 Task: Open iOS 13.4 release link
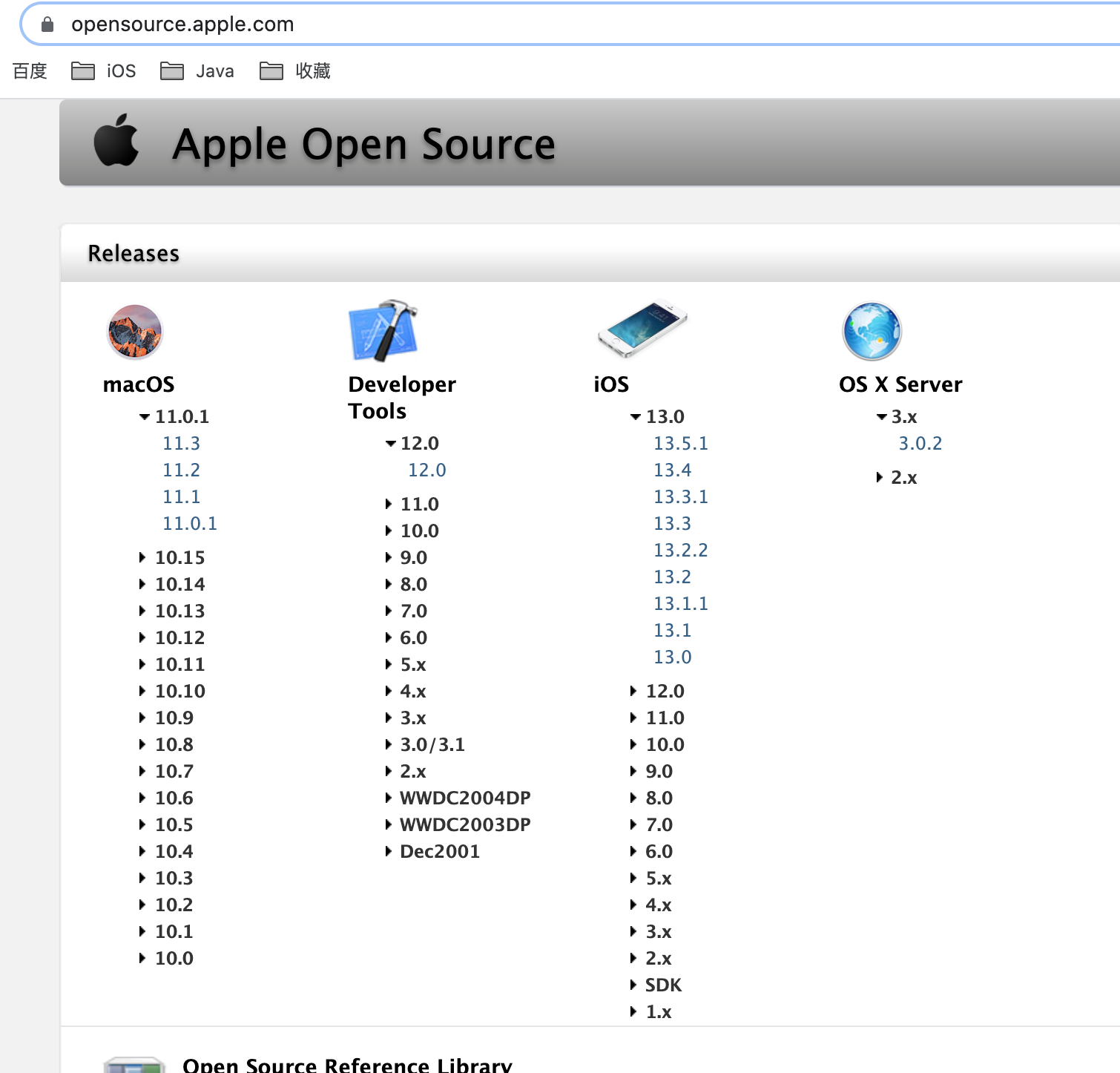click(x=673, y=470)
